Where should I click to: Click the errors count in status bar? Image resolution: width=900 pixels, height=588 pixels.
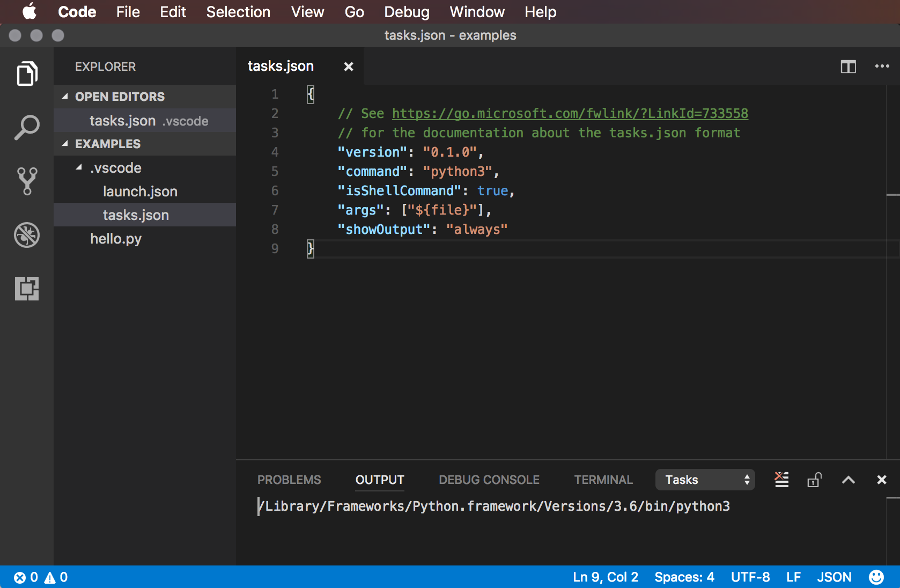pyautogui.click(x=26, y=577)
